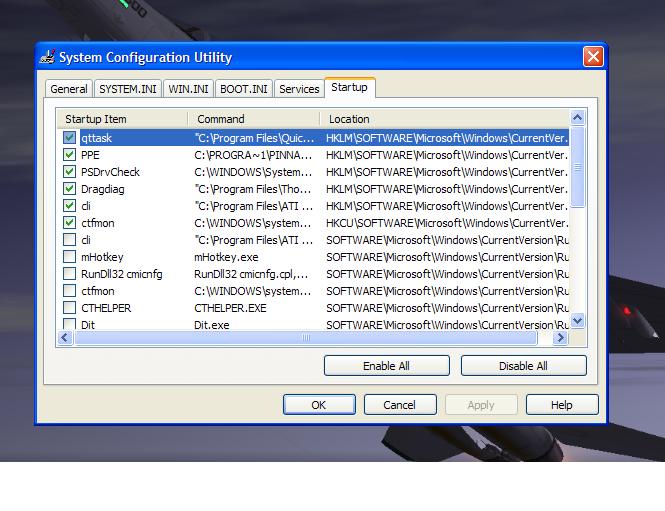Click the vertical scrollbar down arrow
Screen dimensions: 665x511
(x=577, y=321)
